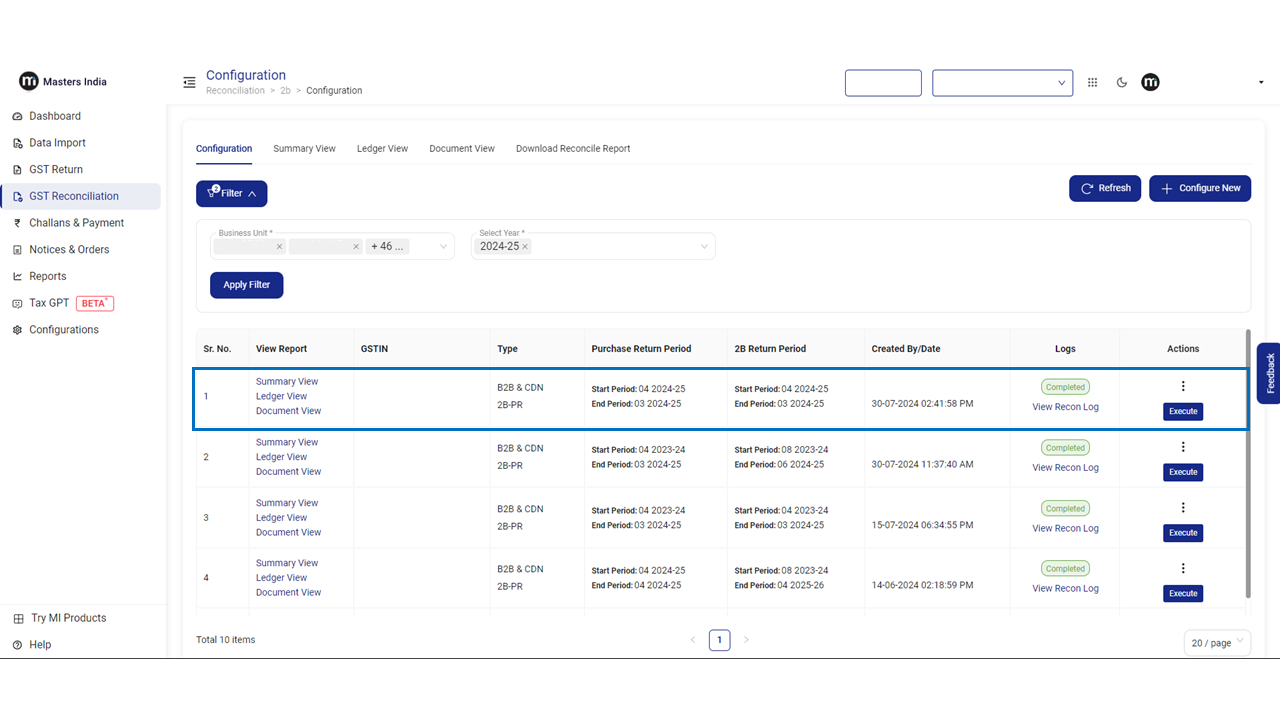Go to Tax GPT beta in sidebar

49,303
